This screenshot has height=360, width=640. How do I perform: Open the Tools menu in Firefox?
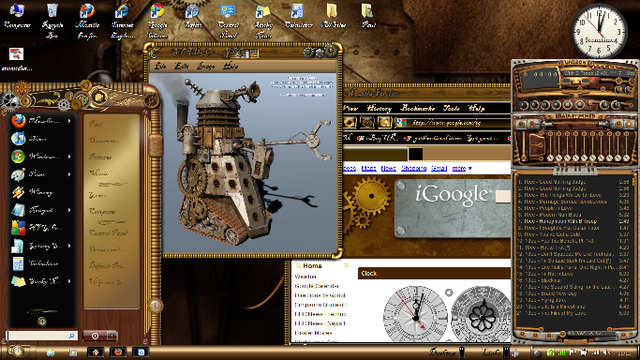point(451,108)
